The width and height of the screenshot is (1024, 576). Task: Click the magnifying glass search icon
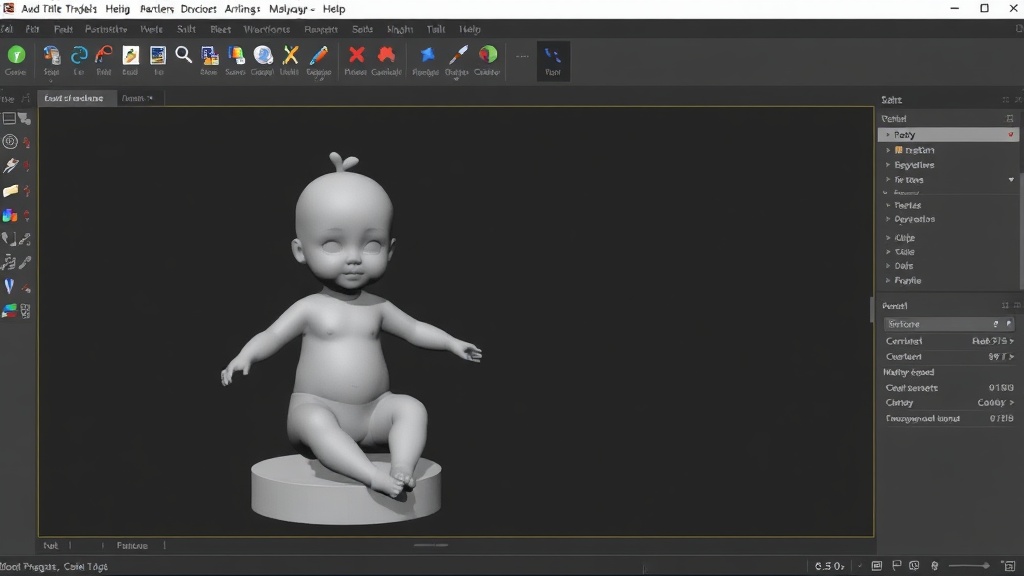point(183,55)
